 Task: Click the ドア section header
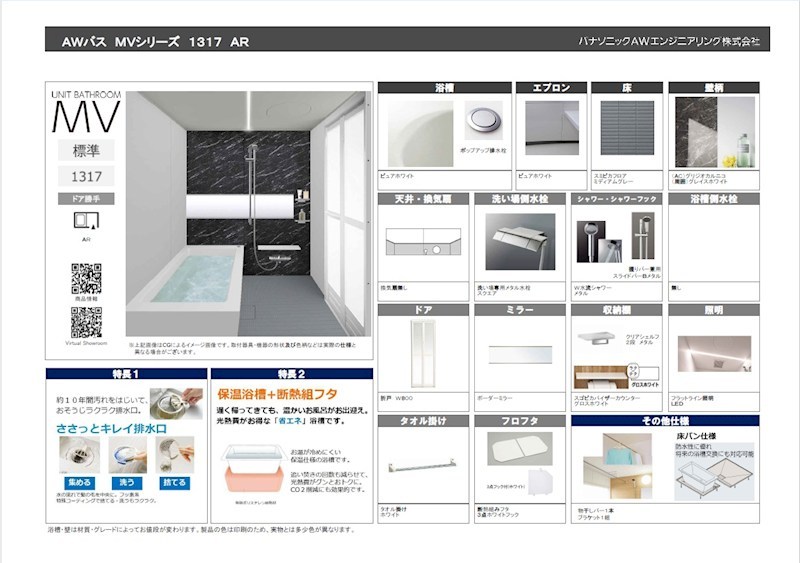tap(423, 310)
